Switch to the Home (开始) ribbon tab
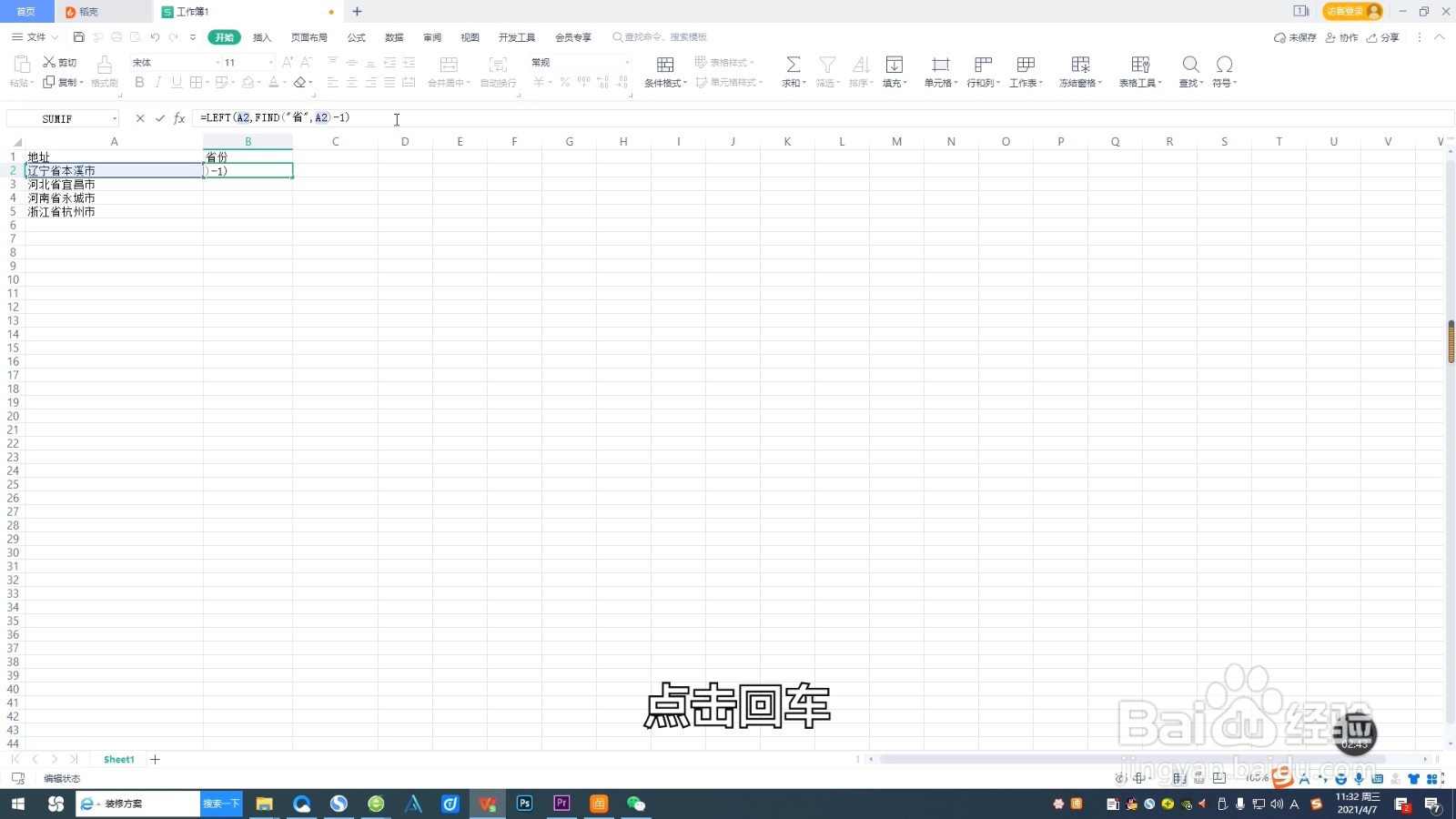 [224, 37]
